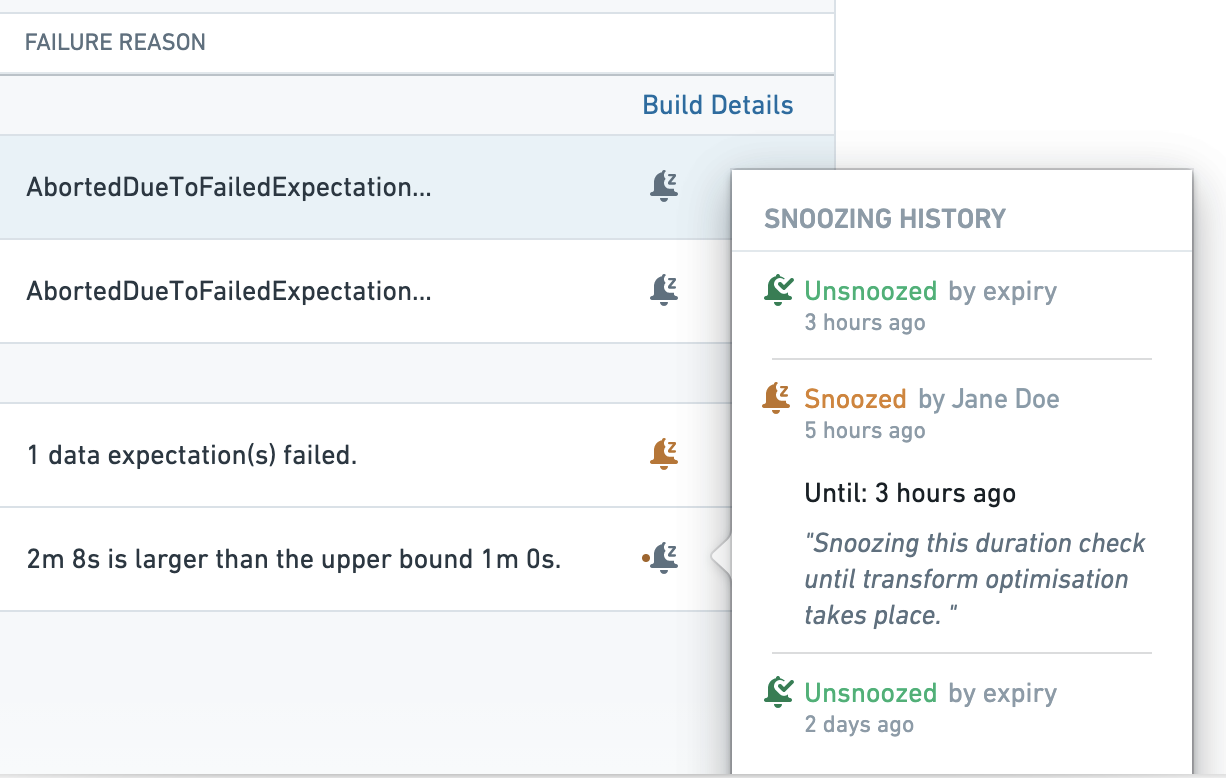1226x778 pixels.
Task: Click snooze bell in second AbortedDueToFailedExpectation row
Action: (664, 290)
